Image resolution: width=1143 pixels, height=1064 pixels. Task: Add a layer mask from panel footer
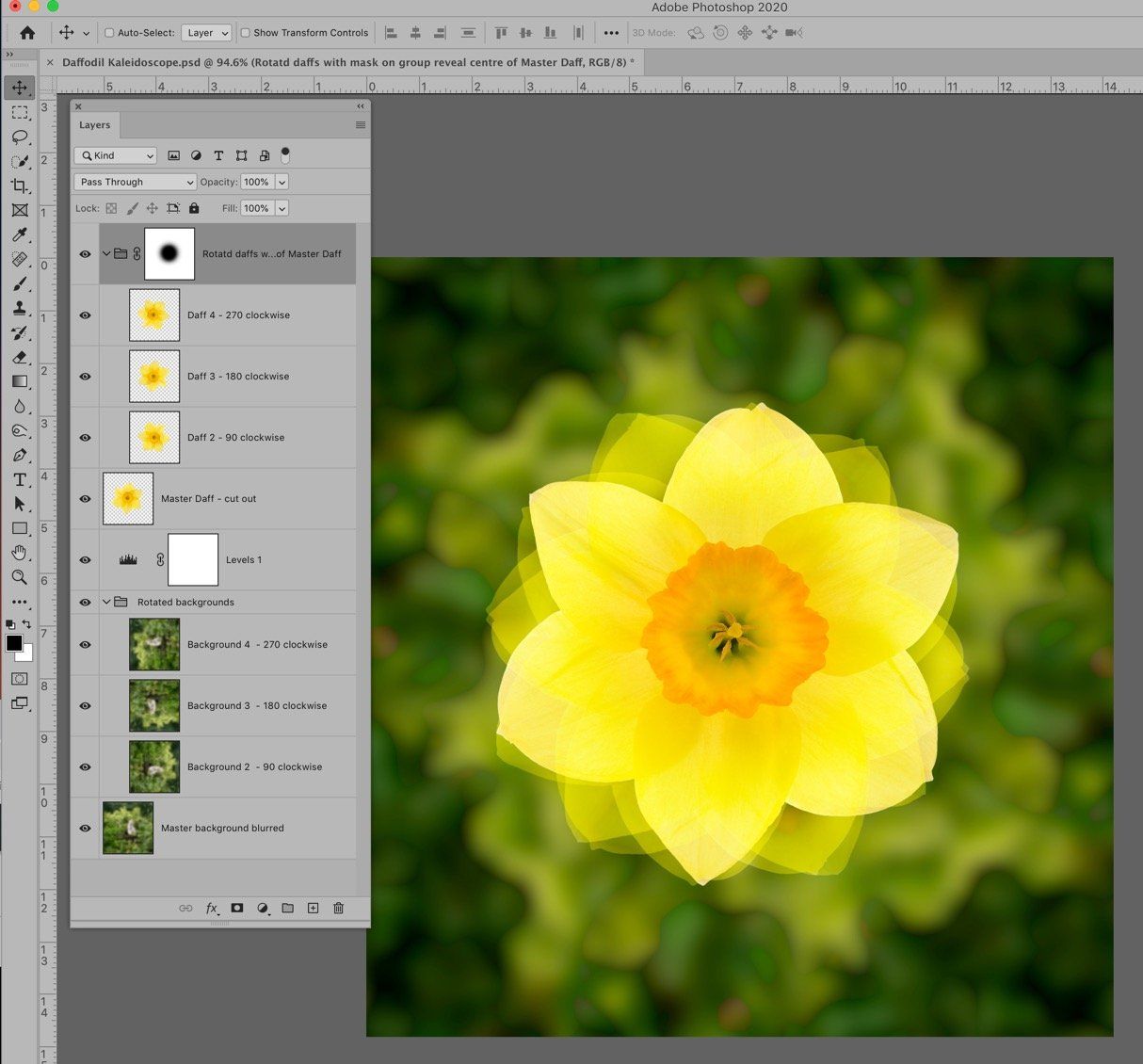pos(237,908)
